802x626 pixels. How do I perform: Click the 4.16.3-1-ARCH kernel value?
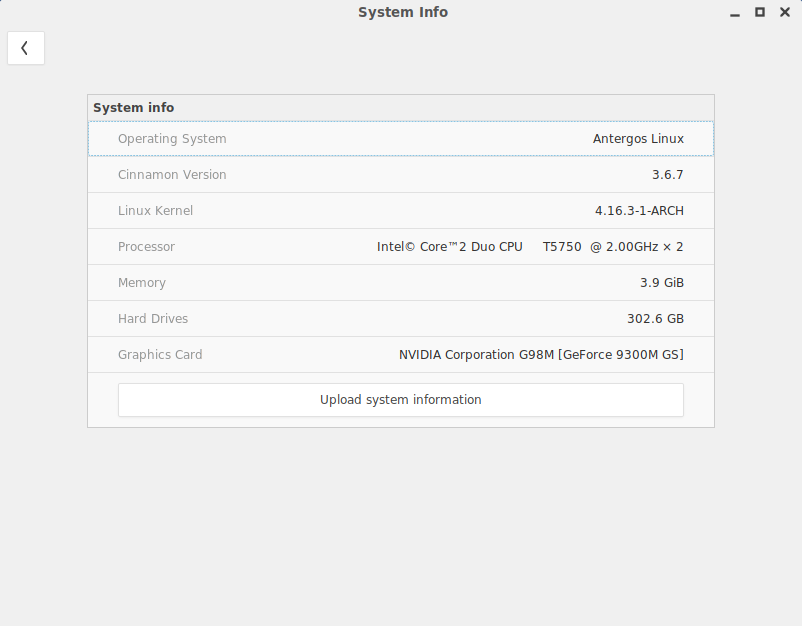tap(639, 211)
